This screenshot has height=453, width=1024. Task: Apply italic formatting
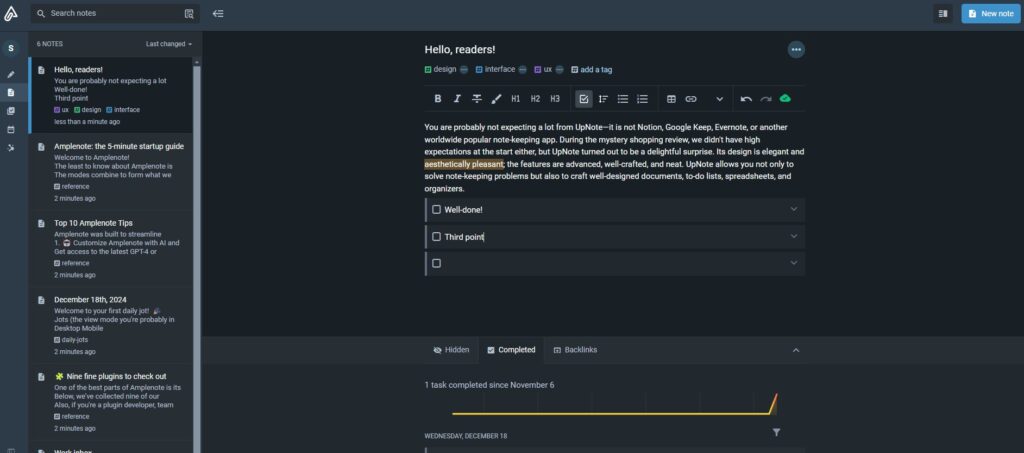tap(457, 99)
